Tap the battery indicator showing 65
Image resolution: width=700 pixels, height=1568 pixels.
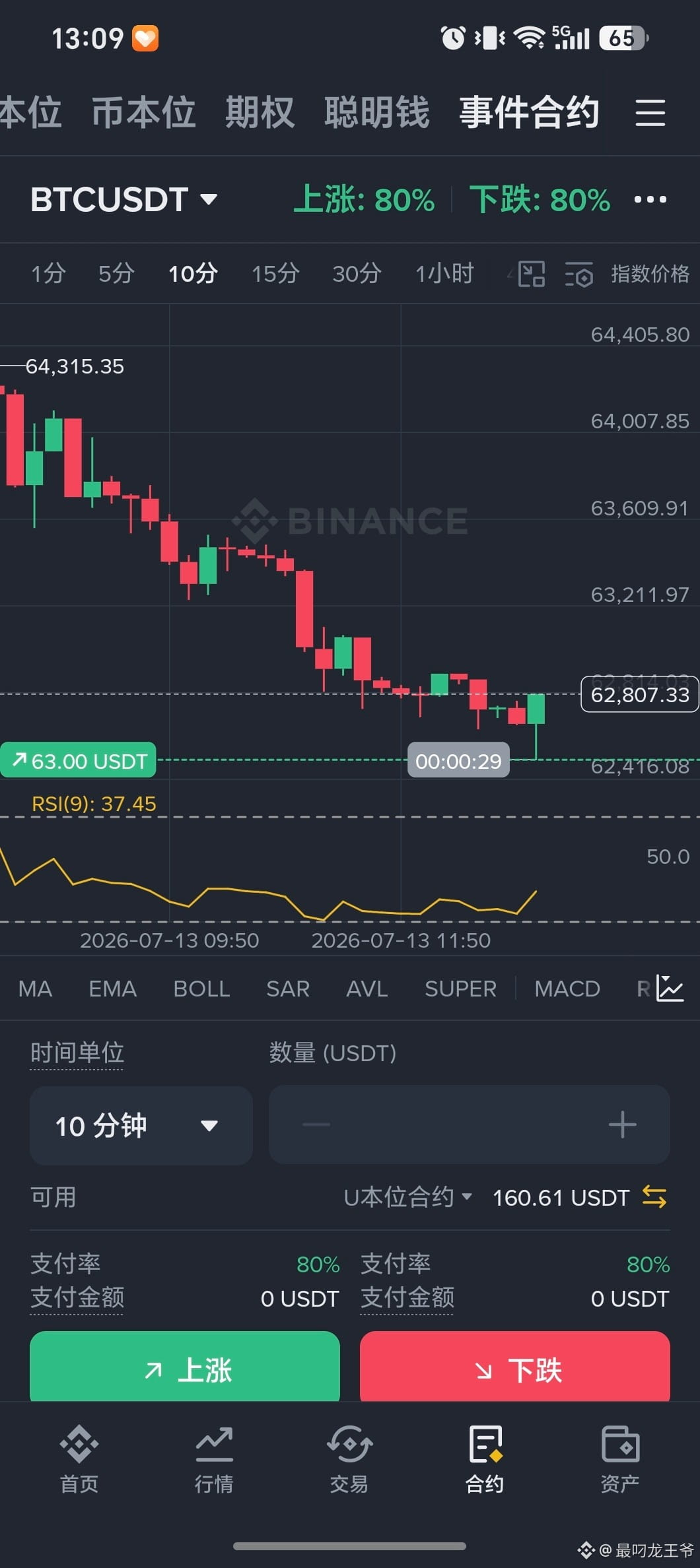click(623, 38)
